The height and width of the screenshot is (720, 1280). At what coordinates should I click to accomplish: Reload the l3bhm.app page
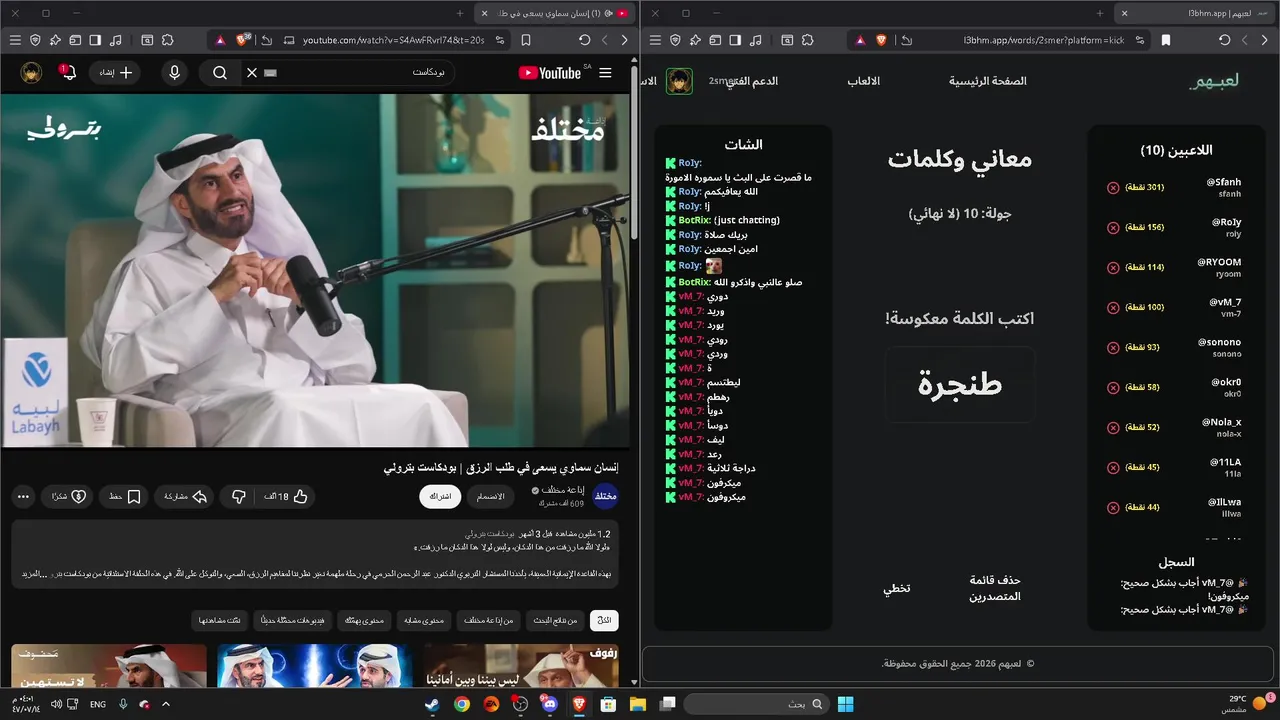pos(1224,40)
